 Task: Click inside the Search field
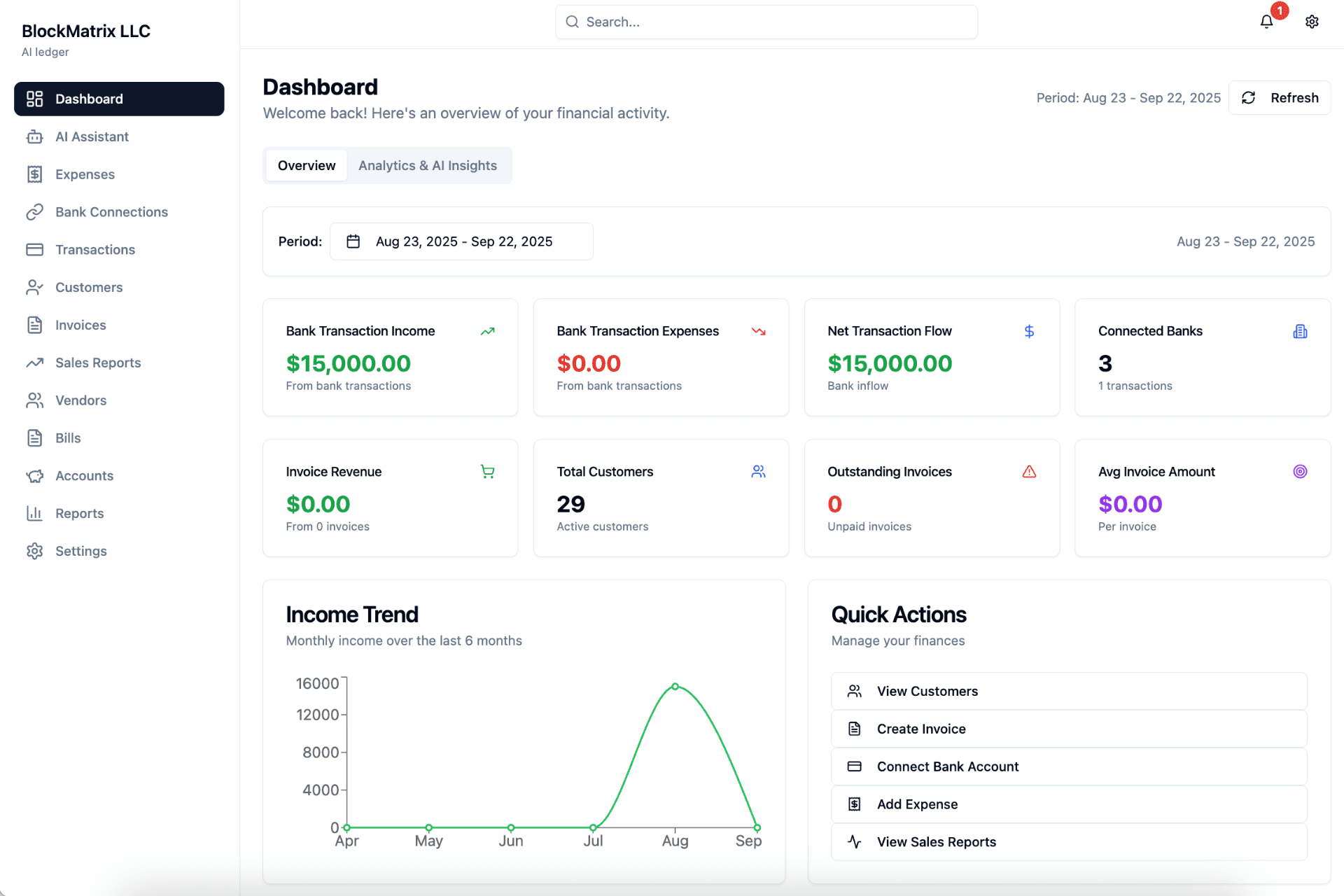[766, 22]
